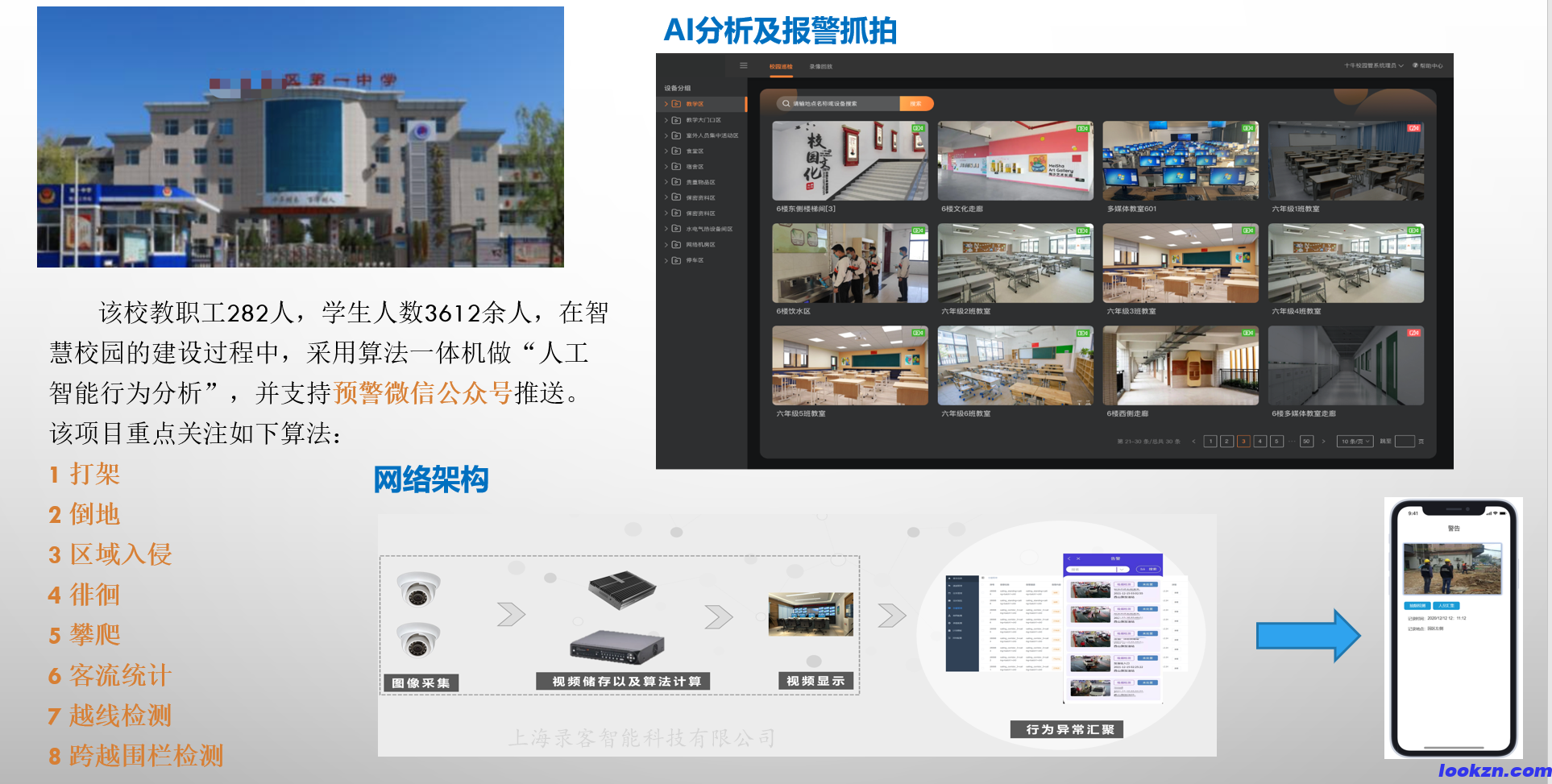Switch to the 录像回放 tab
Viewport: 1552px width, 784px height.
pyautogui.click(x=821, y=67)
